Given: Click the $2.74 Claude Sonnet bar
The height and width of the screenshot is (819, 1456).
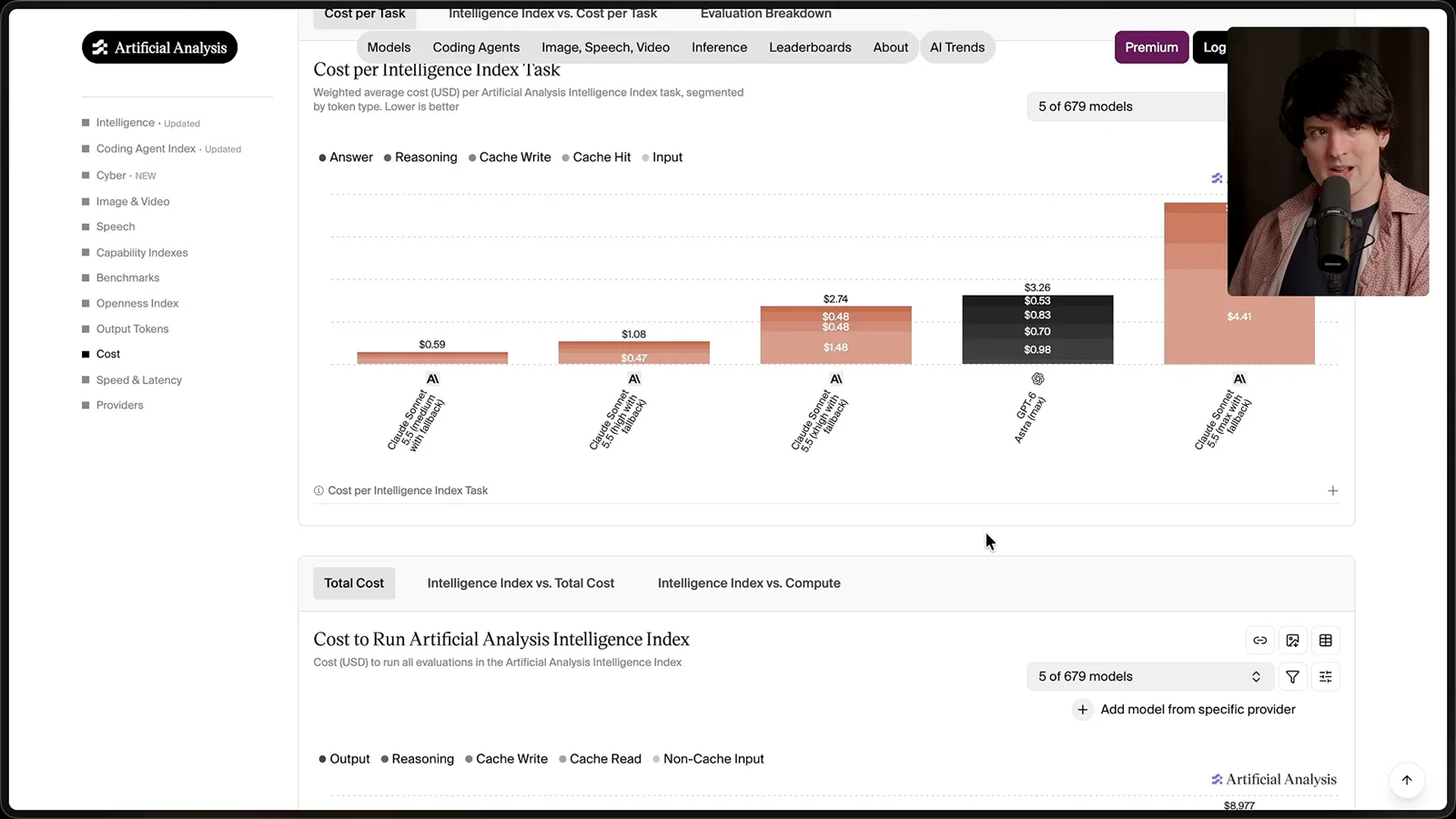Looking at the screenshot, I should coord(835,335).
